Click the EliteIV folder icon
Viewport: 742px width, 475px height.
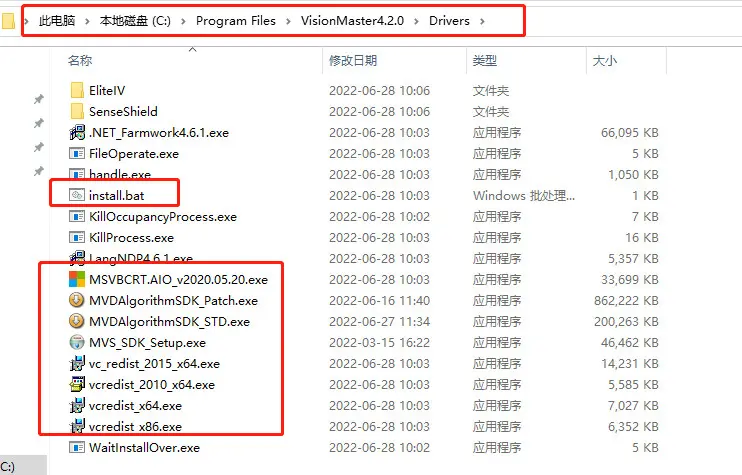point(77,90)
